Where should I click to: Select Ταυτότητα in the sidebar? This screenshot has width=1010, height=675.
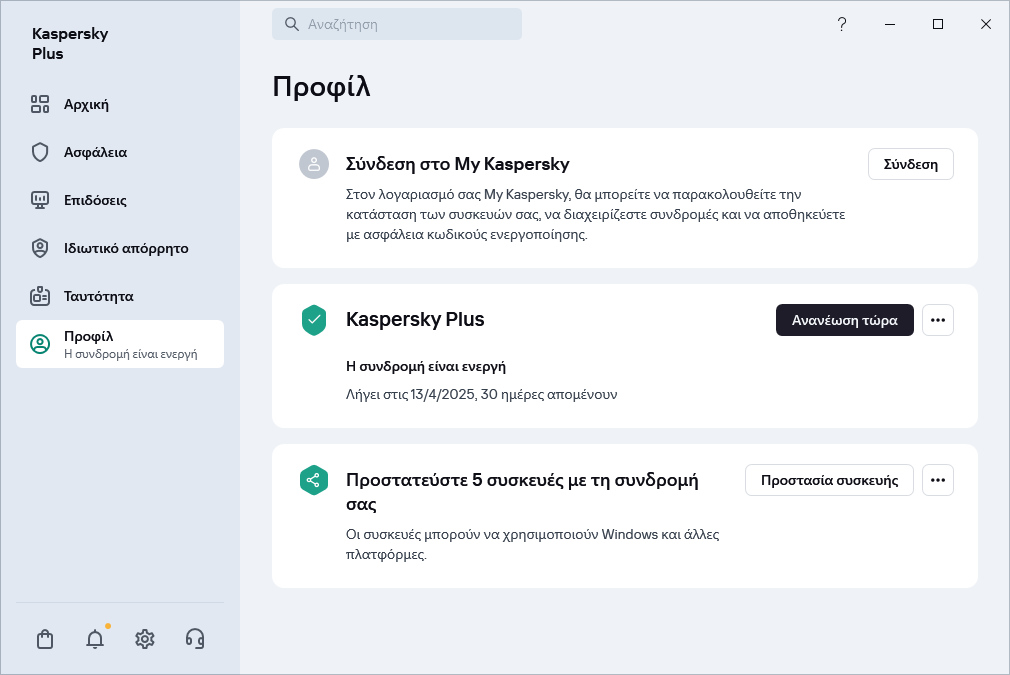tap(98, 296)
